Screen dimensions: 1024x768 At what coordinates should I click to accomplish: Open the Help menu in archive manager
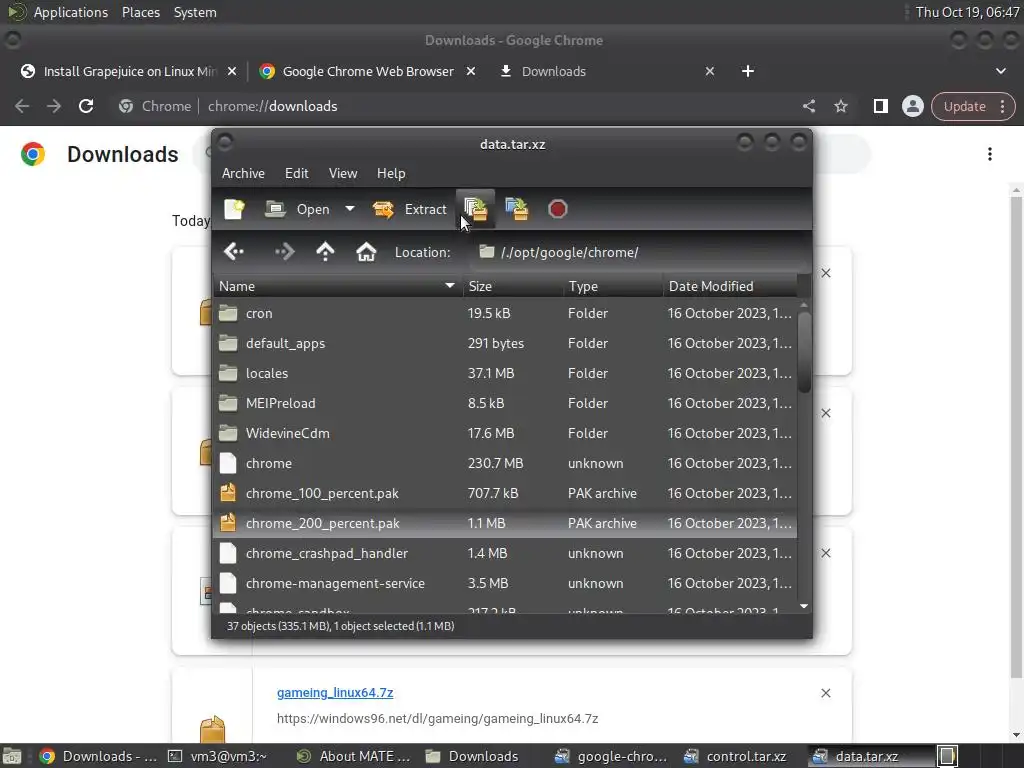(x=391, y=173)
